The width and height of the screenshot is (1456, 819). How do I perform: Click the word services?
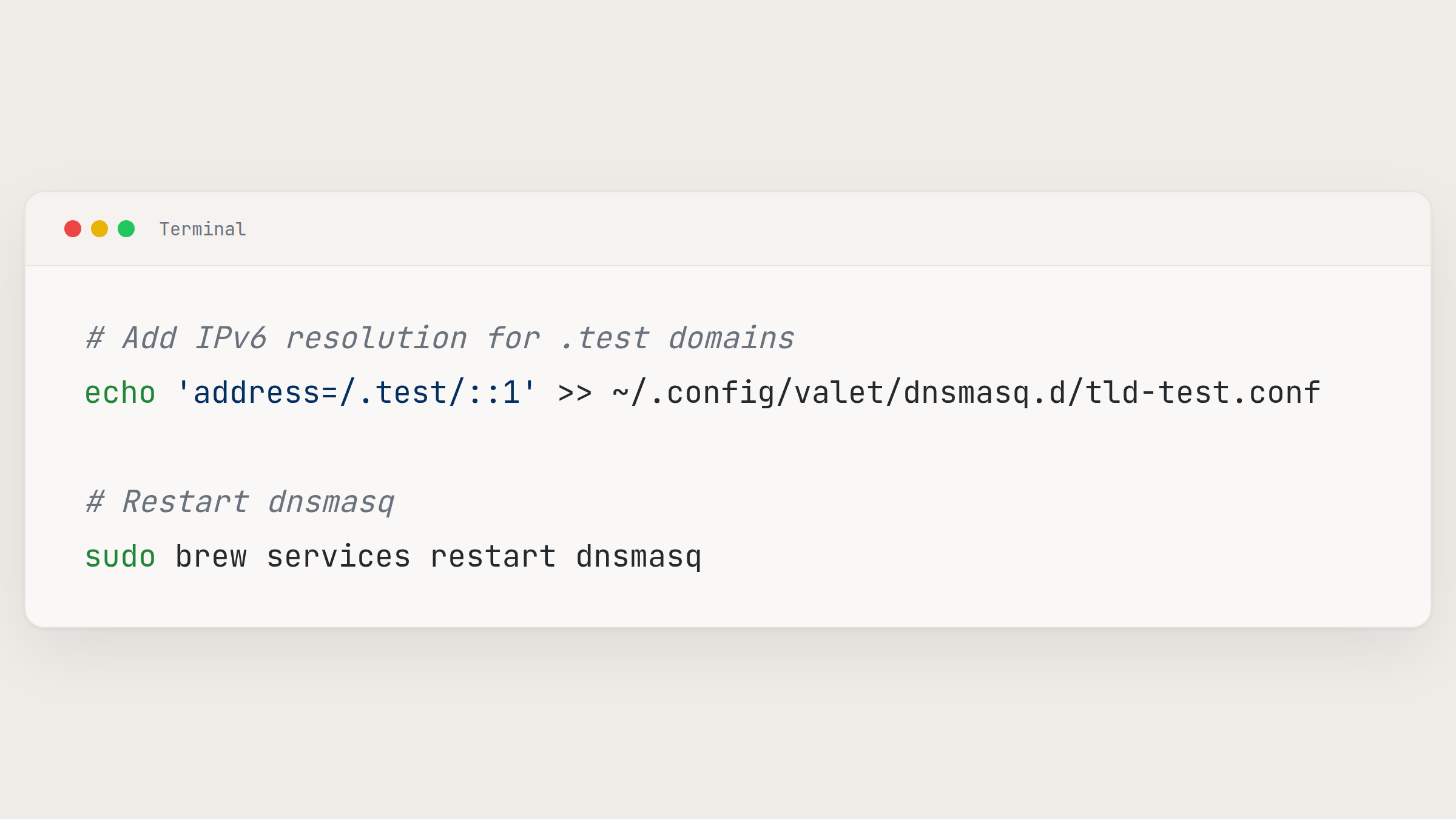point(339,556)
